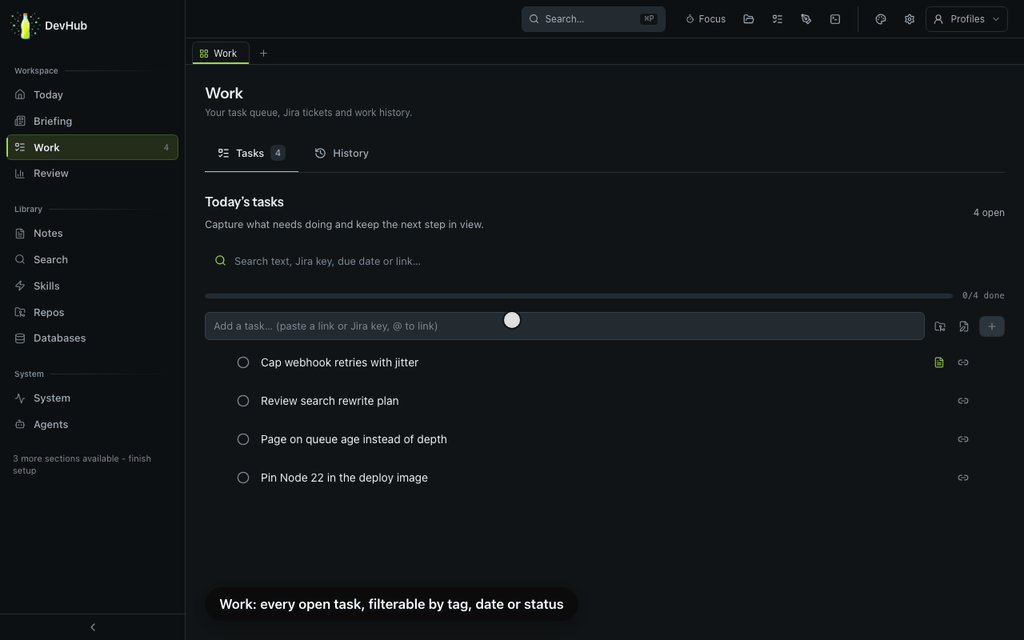1024x640 pixels.
Task: Click the note edit icon beside task input
Action: (x=963, y=326)
